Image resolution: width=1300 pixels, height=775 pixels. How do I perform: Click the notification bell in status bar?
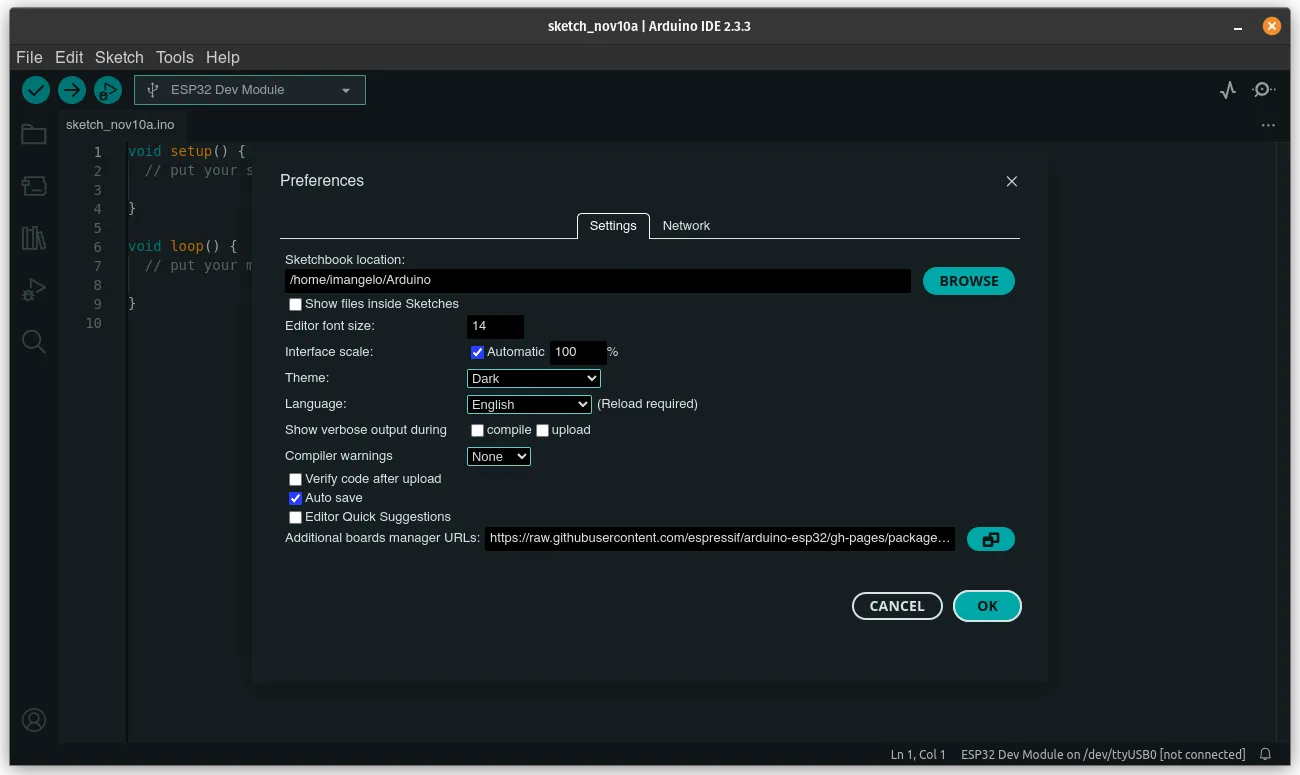pyautogui.click(x=1265, y=754)
